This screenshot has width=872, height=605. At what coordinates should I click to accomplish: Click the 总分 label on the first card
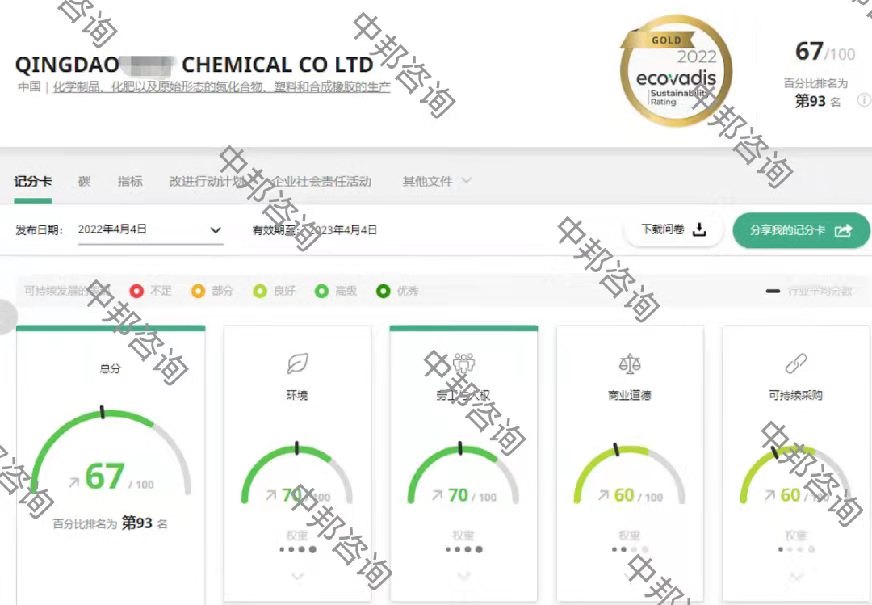[110, 368]
